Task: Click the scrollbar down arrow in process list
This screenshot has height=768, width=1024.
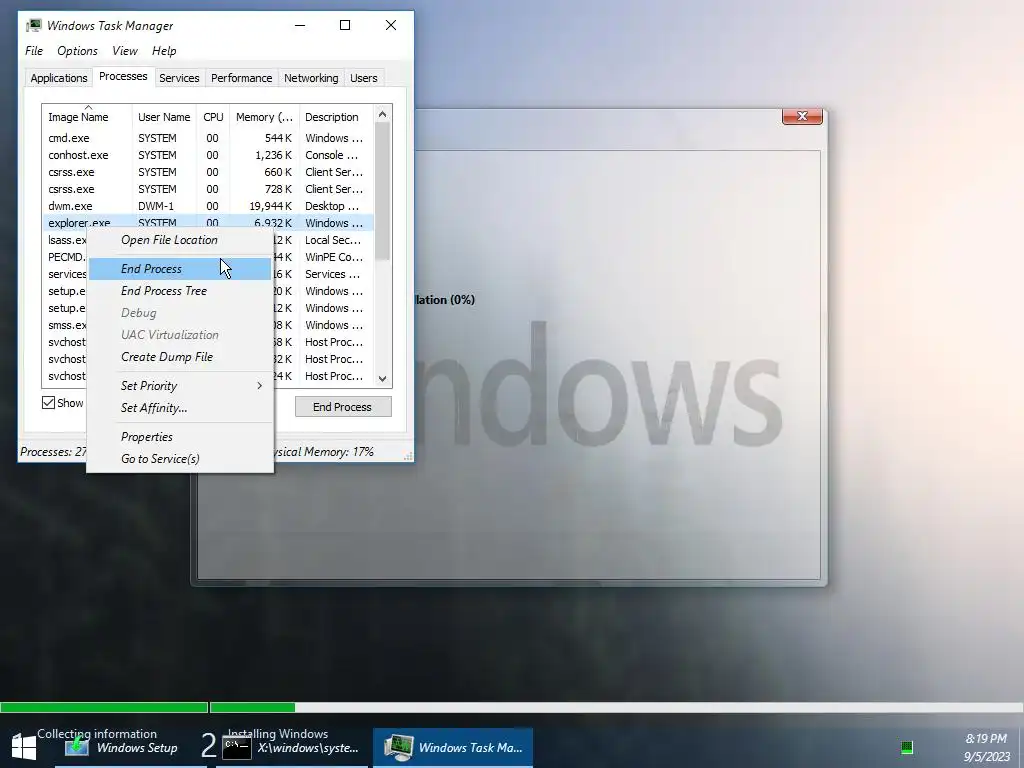Action: (383, 379)
